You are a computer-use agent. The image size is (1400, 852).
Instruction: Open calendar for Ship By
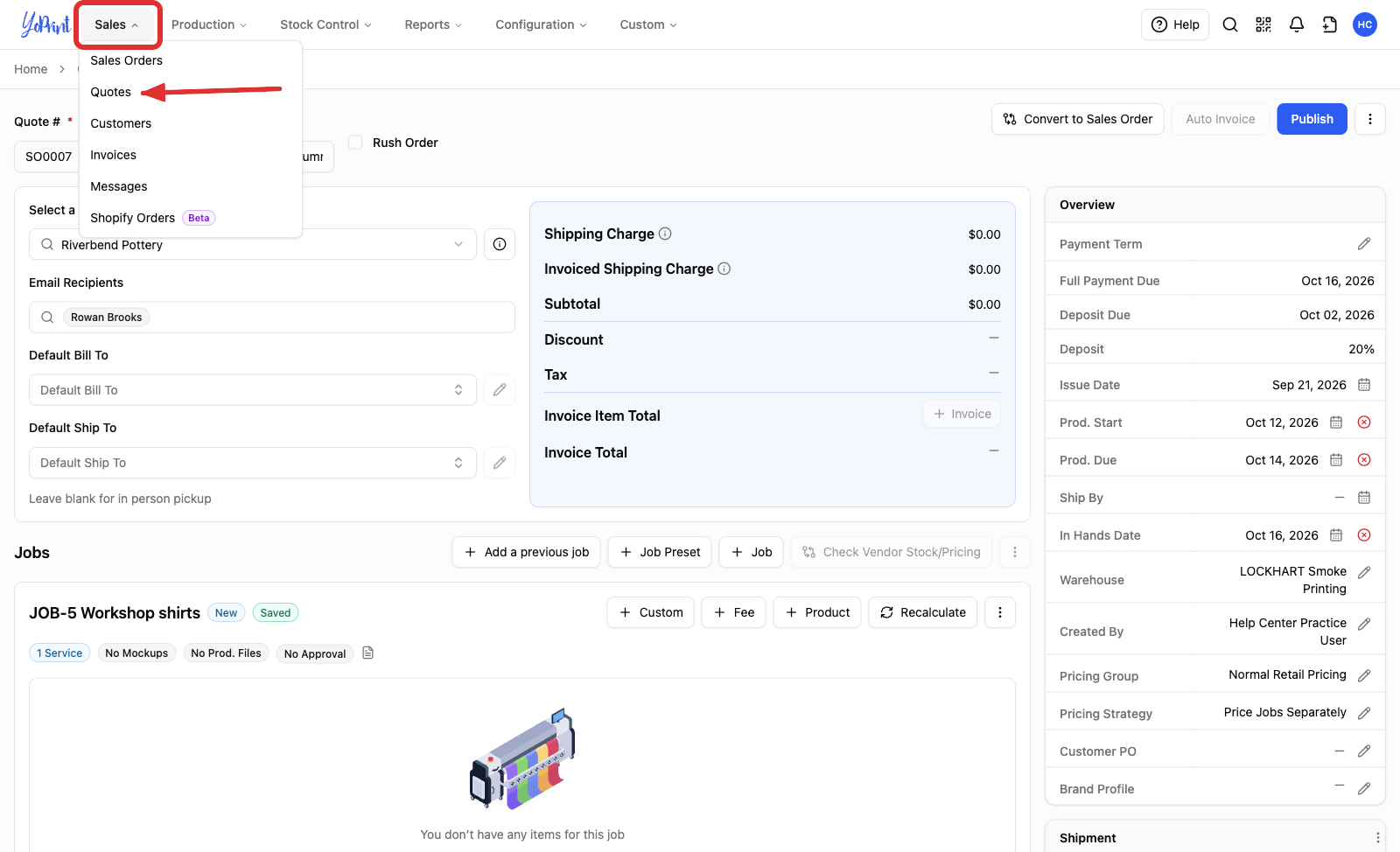[1364, 498]
